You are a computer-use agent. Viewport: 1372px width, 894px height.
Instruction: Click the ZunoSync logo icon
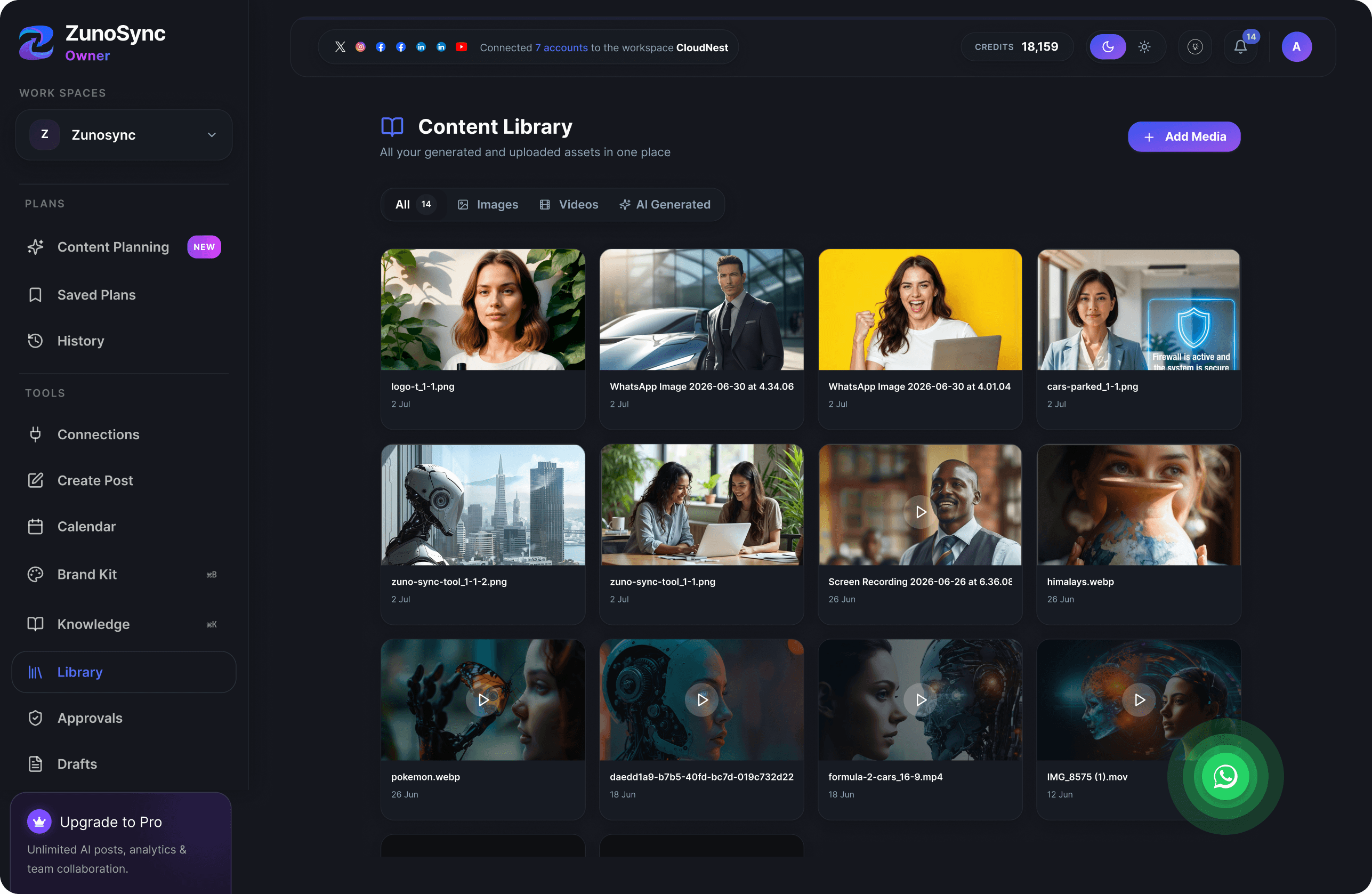click(x=36, y=42)
